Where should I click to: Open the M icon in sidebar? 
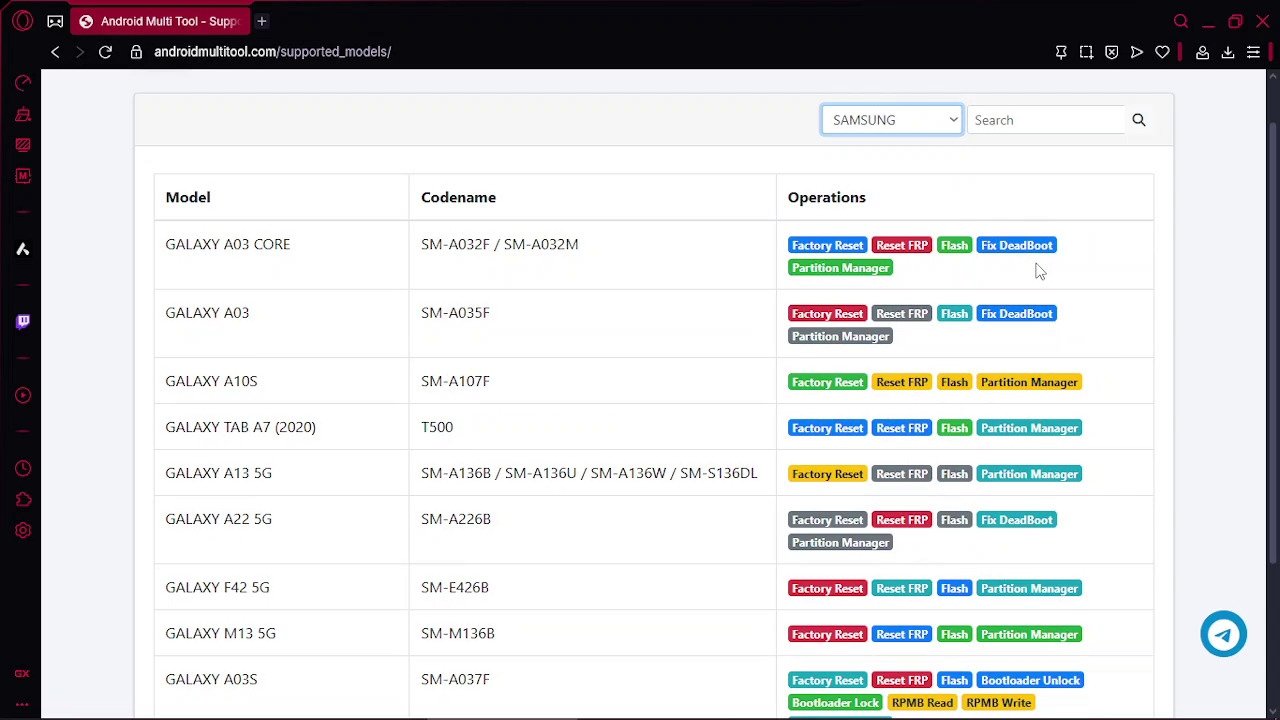point(22,176)
